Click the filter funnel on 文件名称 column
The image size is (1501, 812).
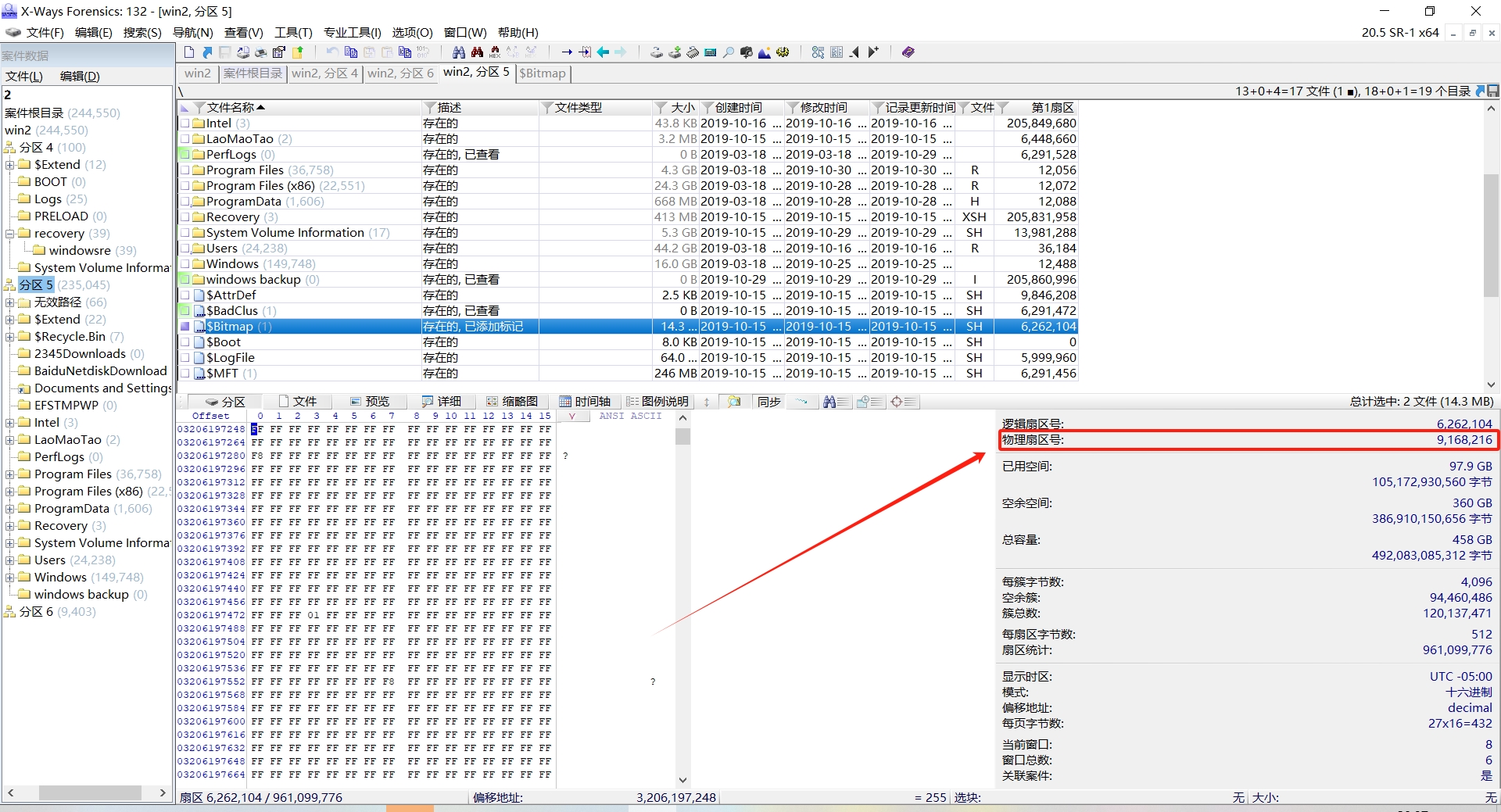click(x=199, y=108)
